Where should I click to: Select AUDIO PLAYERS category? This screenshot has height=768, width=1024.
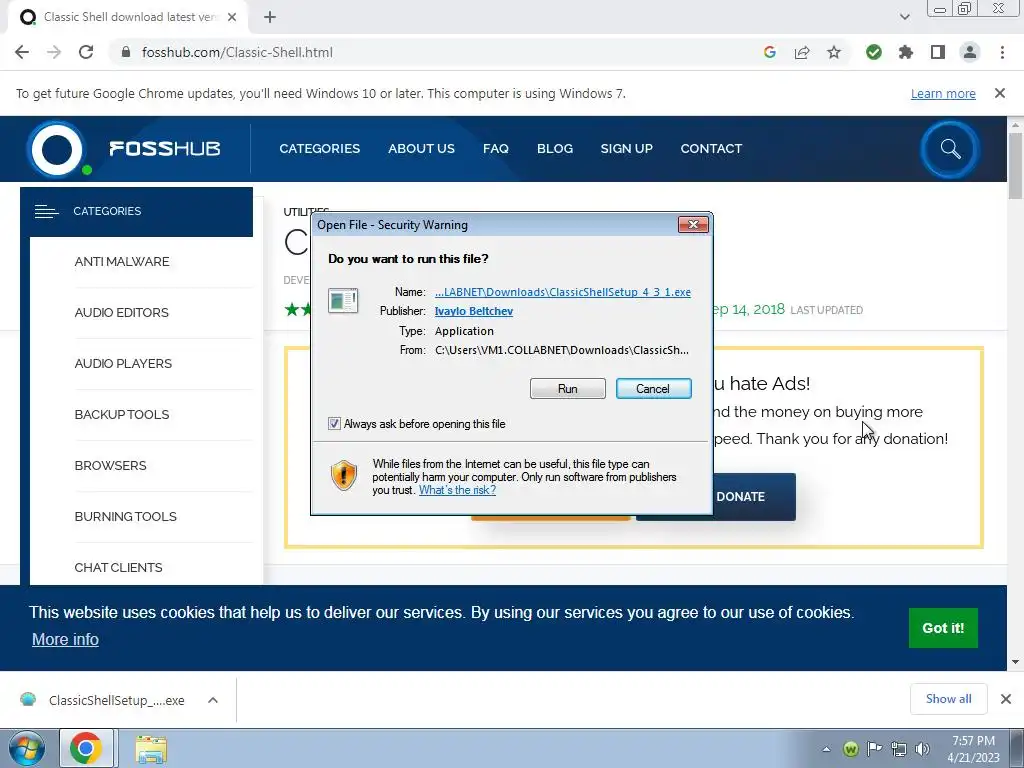123,363
